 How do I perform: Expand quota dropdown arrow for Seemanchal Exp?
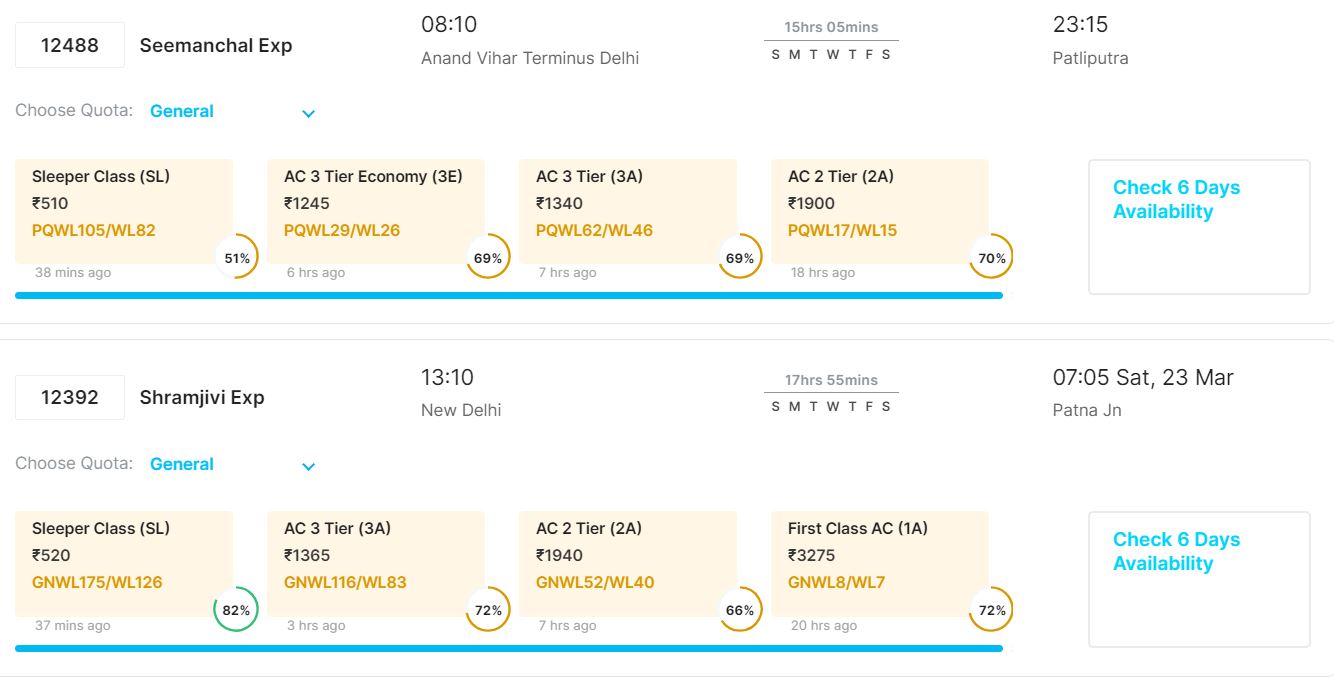click(x=309, y=114)
